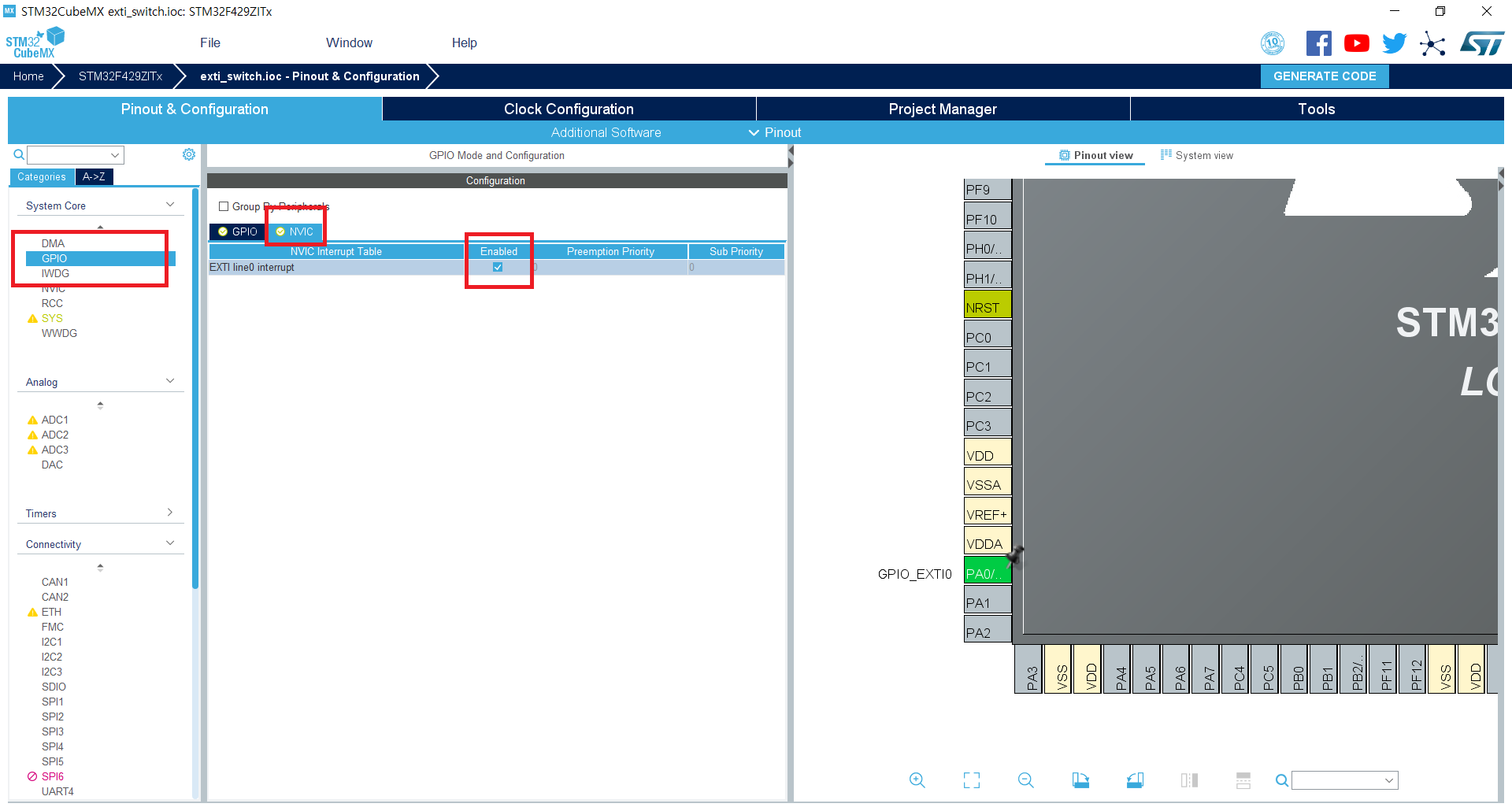Open the Facebook icon link
The width and height of the screenshot is (1512, 811).
coord(1318,43)
